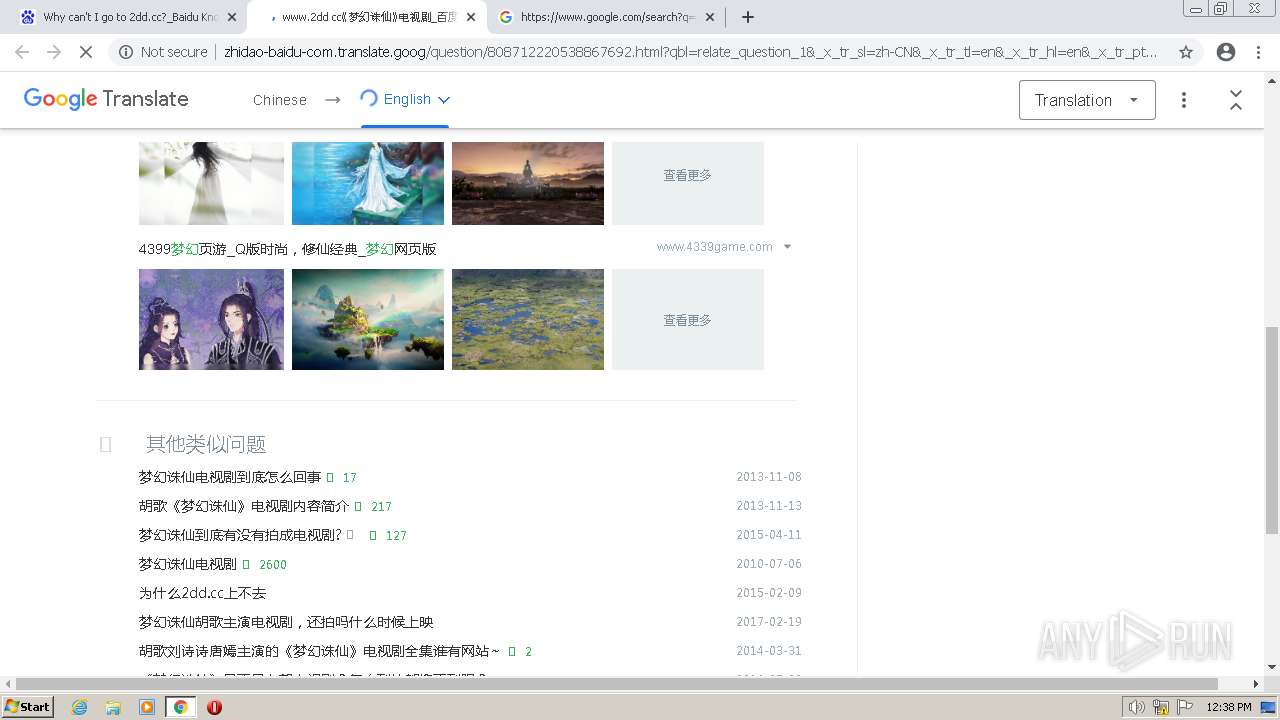This screenshot has width=1280, height=720.
Task: Open the network tray icon
Action: (x=1161, y=707)
